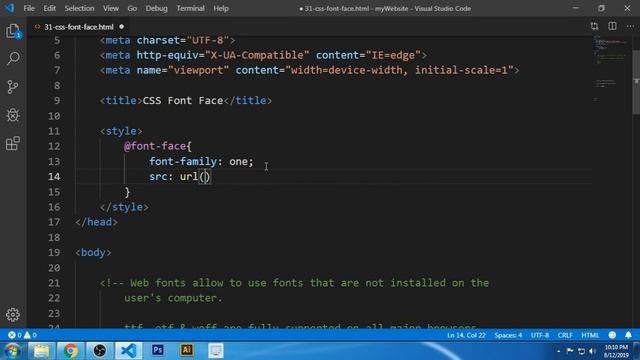Click the body tag on line 19
640x360 pixels.
(93, 253)
